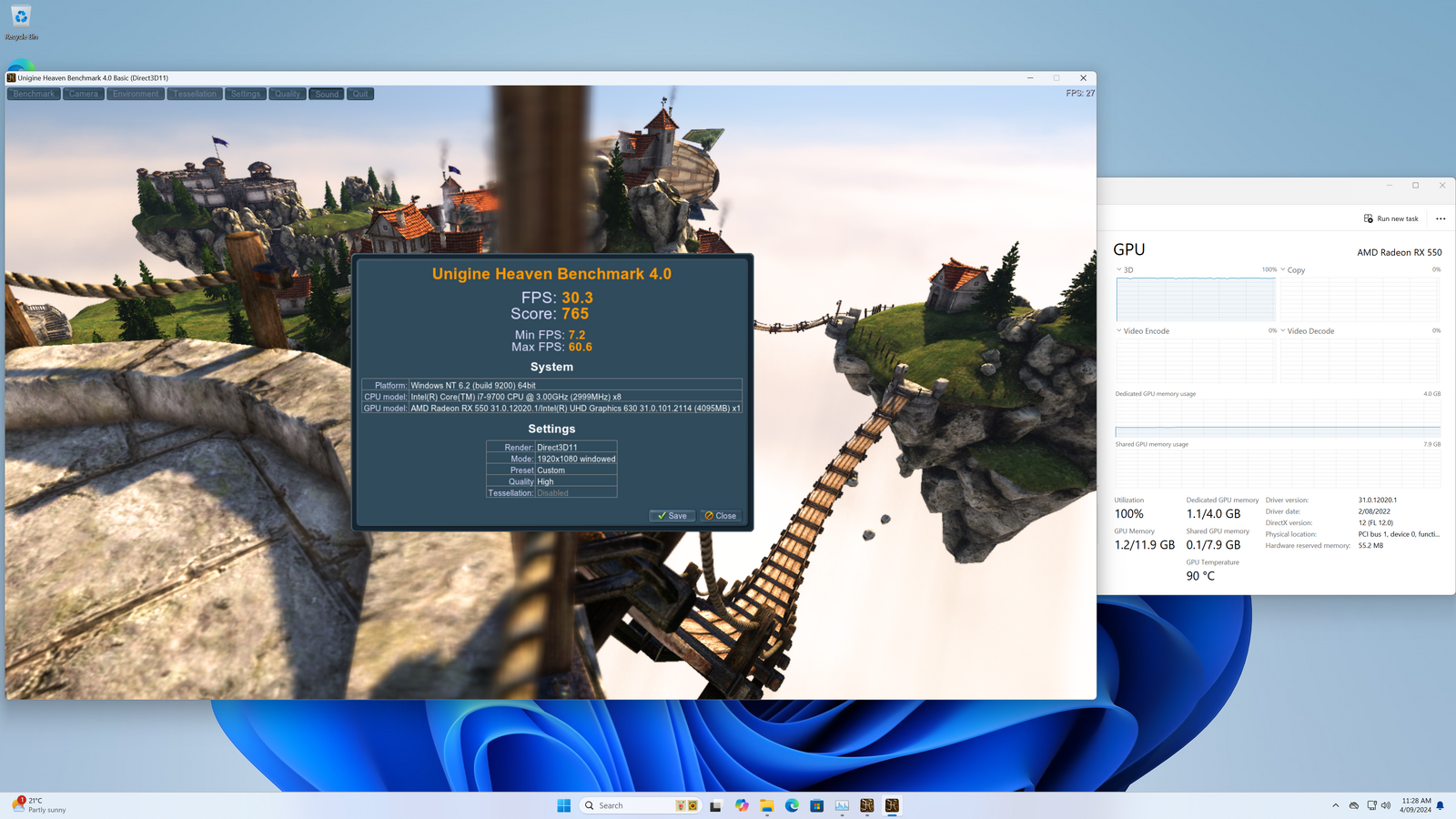Click Dedicated GPU memory value 1.1/4.0 GB
This screenshot has width=1456, height=819.
click(1213, 514)
